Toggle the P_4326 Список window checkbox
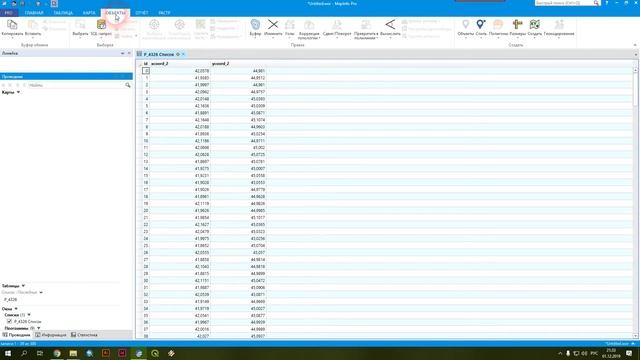Screen dimensions: 640x360 [x=9, y=322]
